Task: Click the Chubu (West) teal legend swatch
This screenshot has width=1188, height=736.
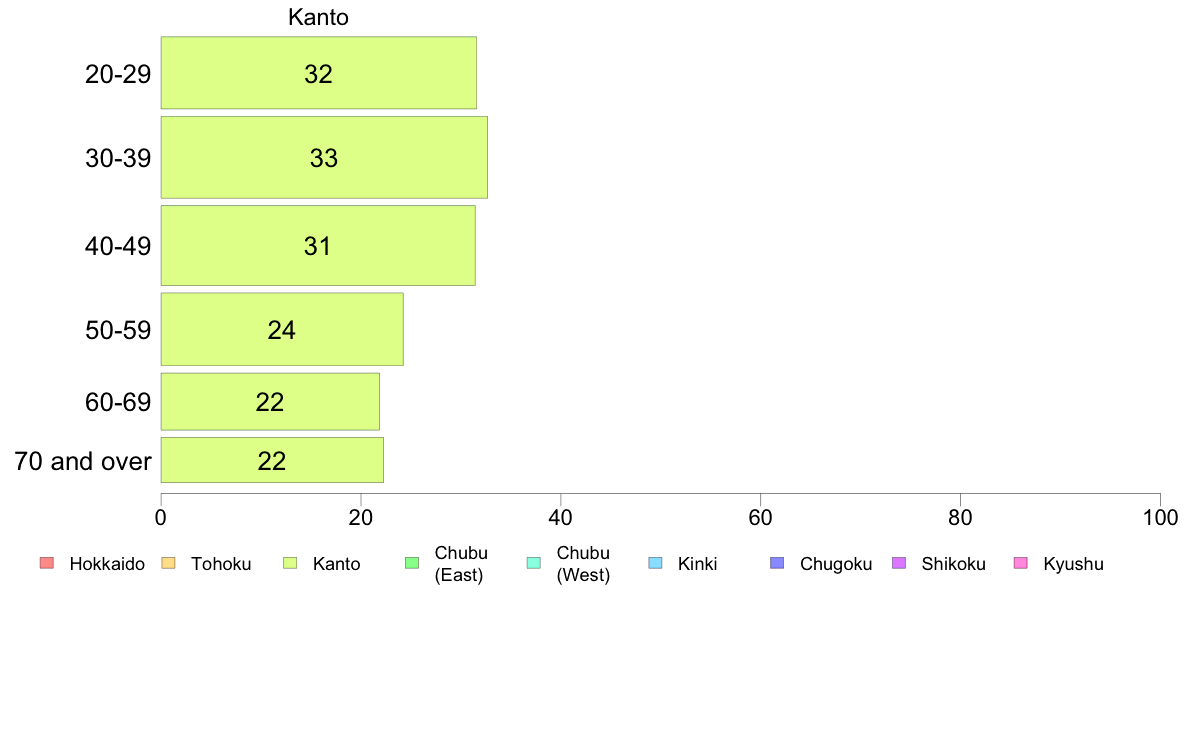Action: pos(533,562)
